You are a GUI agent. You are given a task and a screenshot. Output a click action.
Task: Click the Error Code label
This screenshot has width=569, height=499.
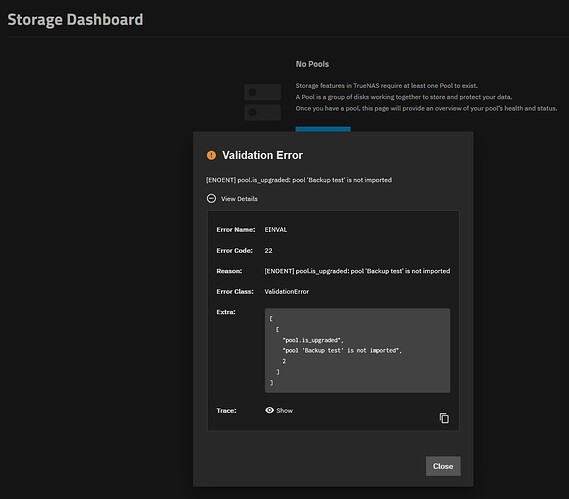click(x=234, y=250)
